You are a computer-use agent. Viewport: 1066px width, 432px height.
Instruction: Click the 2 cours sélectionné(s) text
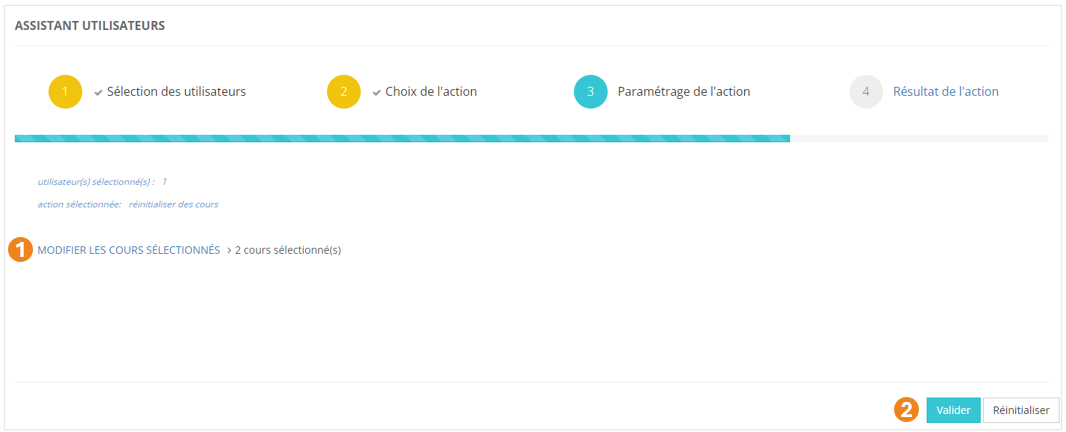click(x=288, y=250)
